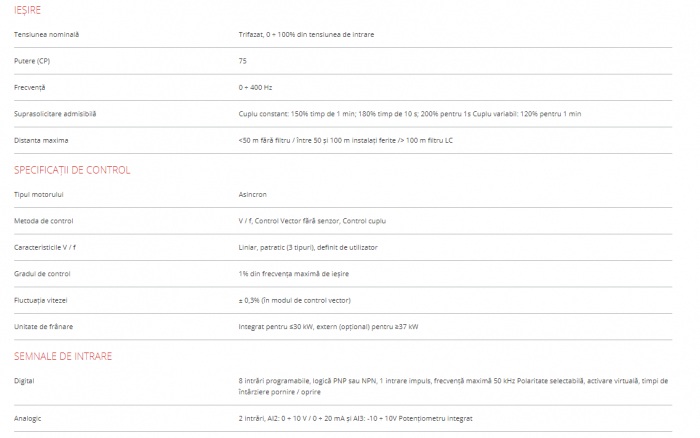Click the IEȘIRE section heading
Viewport: 700px width, 438px height.
tap(28, 10)
